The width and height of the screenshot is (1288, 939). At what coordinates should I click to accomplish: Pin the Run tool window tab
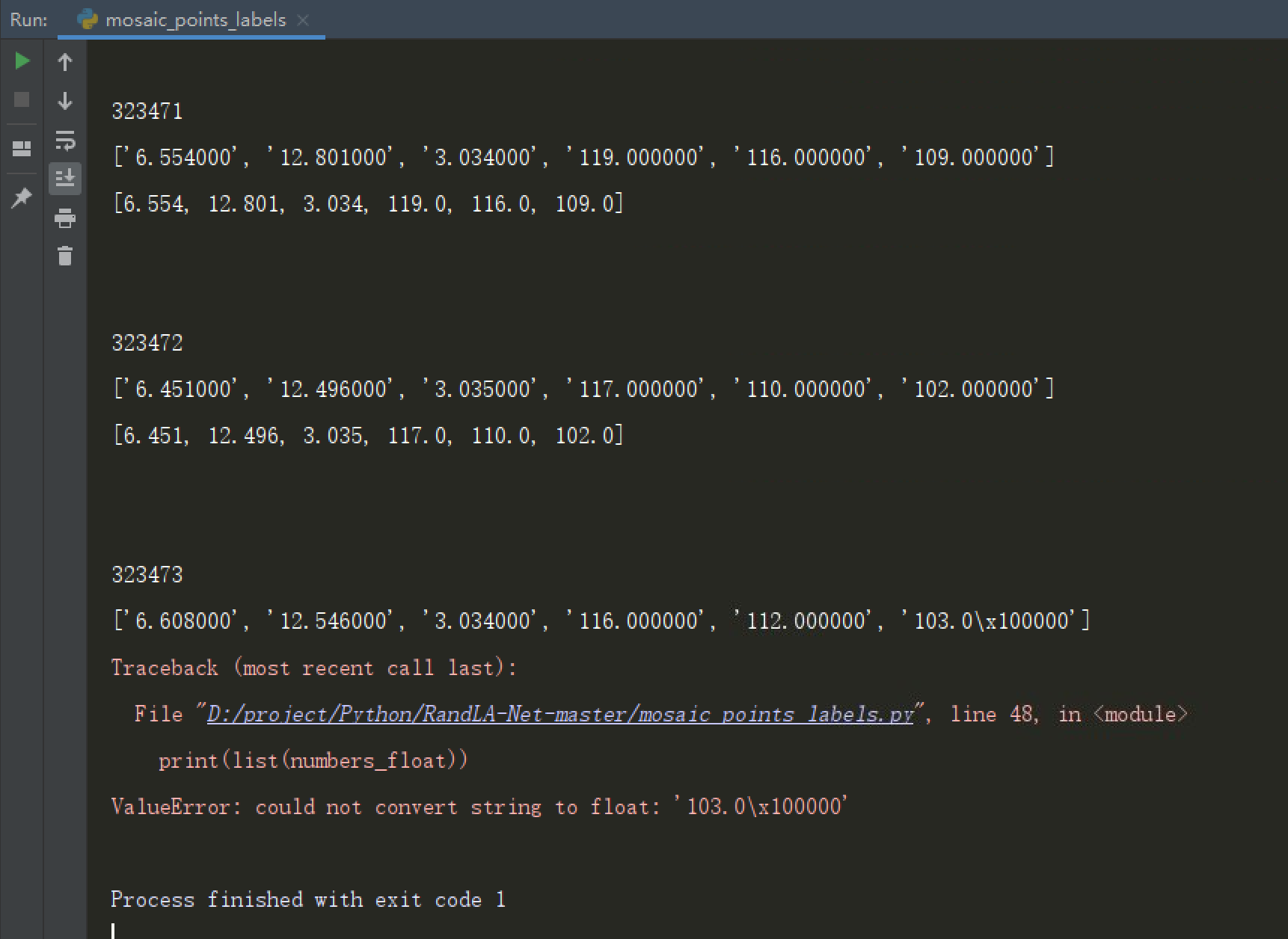tap(22, 197)
